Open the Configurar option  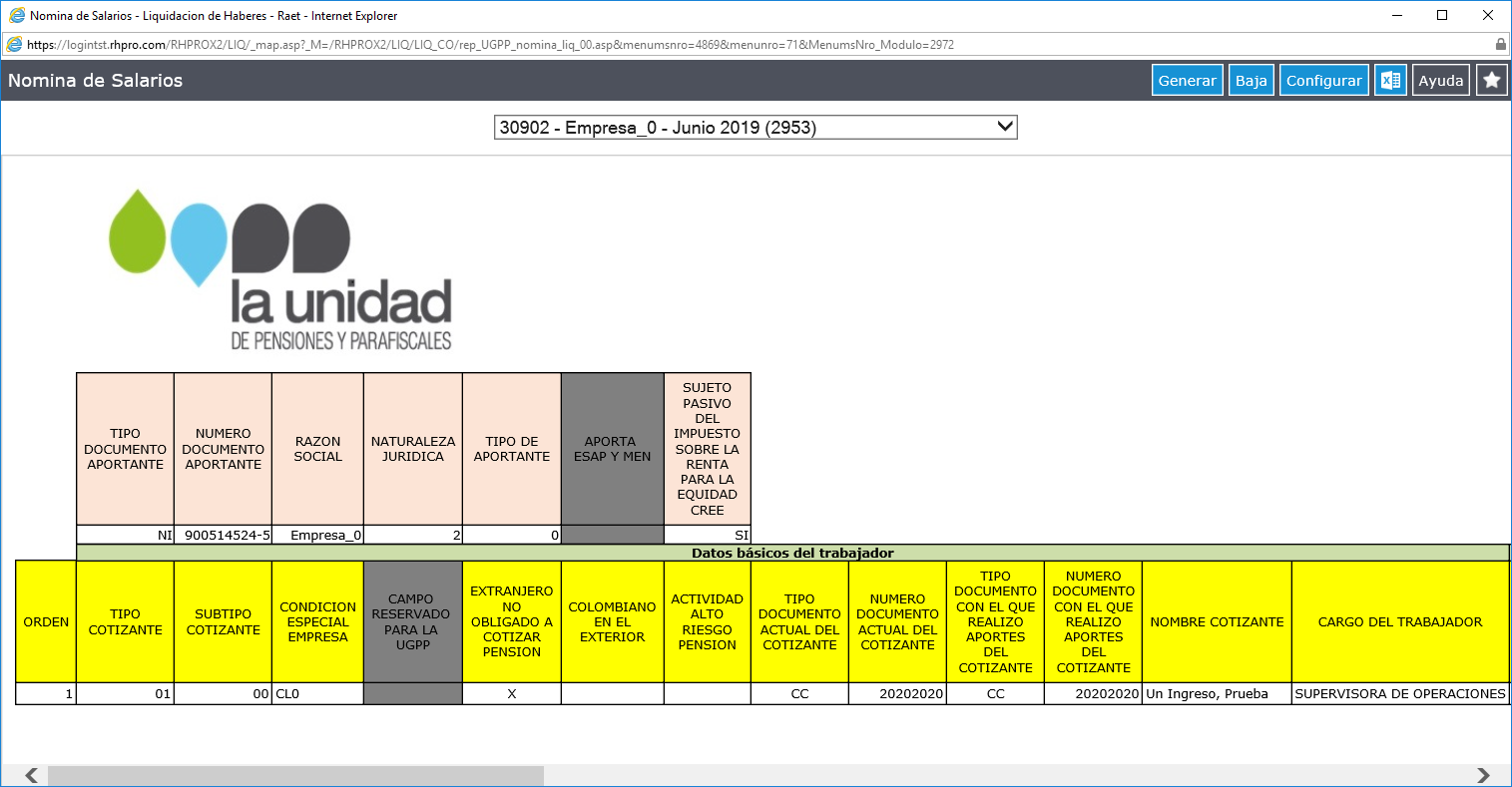click(1323, 81)
